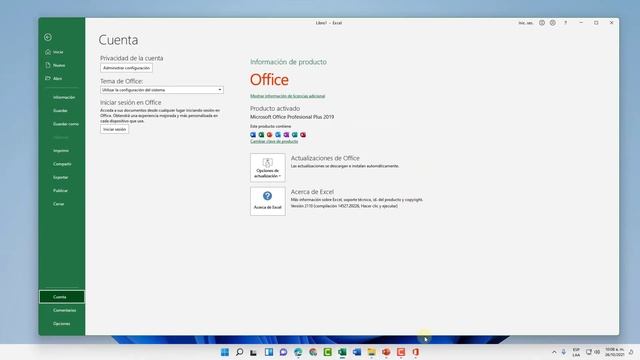Open the Chat app from the taskbar
This screenshot has width=640, height=360.
(x=283, y=352)
